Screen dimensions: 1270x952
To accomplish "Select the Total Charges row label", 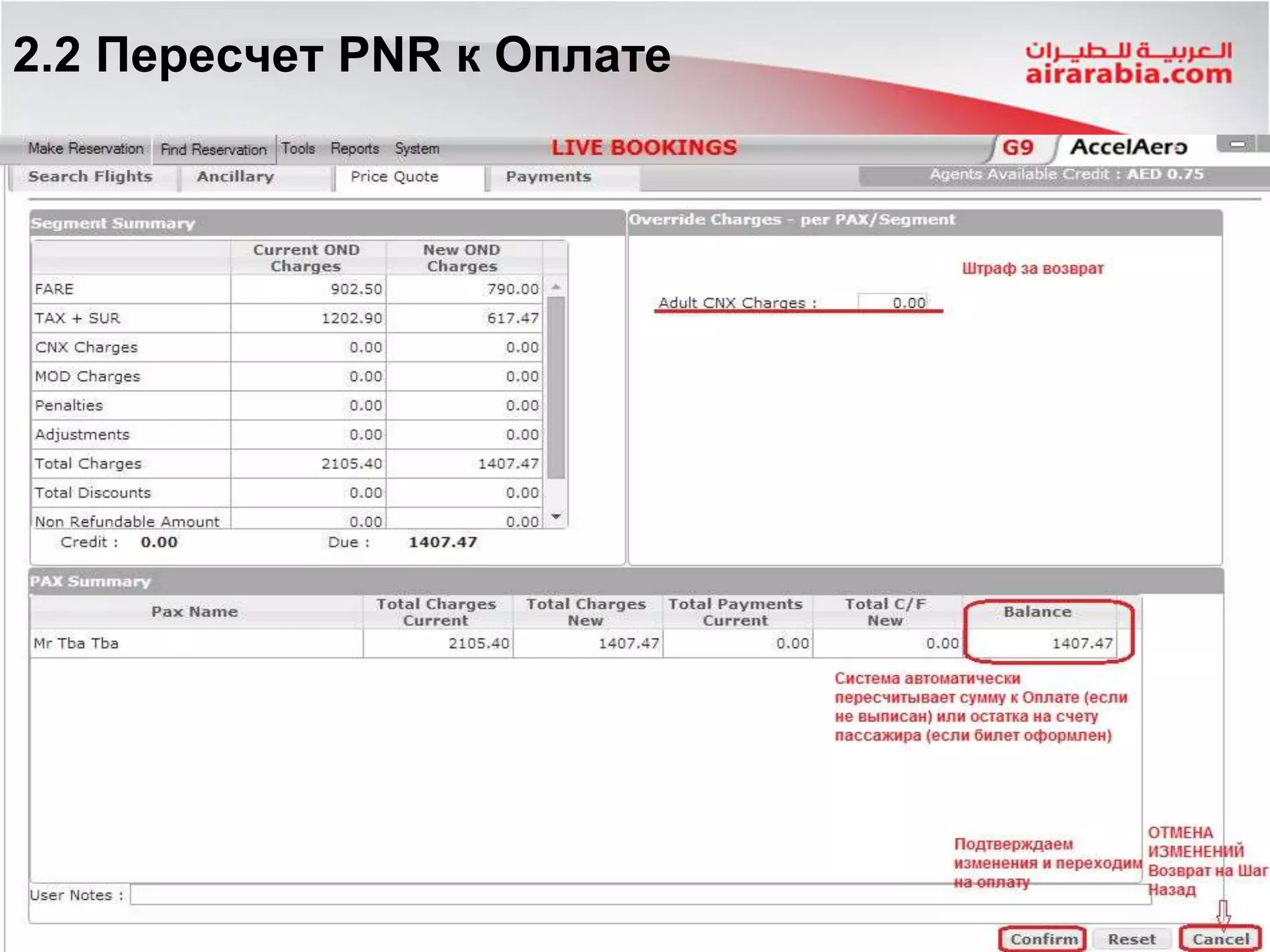I will (x=88, y=464).
